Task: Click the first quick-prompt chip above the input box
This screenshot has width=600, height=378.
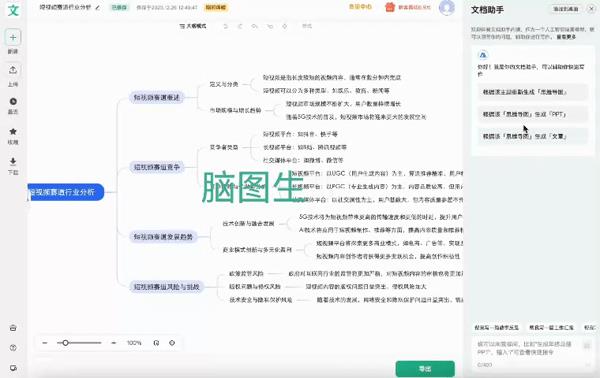Action: 496,328
